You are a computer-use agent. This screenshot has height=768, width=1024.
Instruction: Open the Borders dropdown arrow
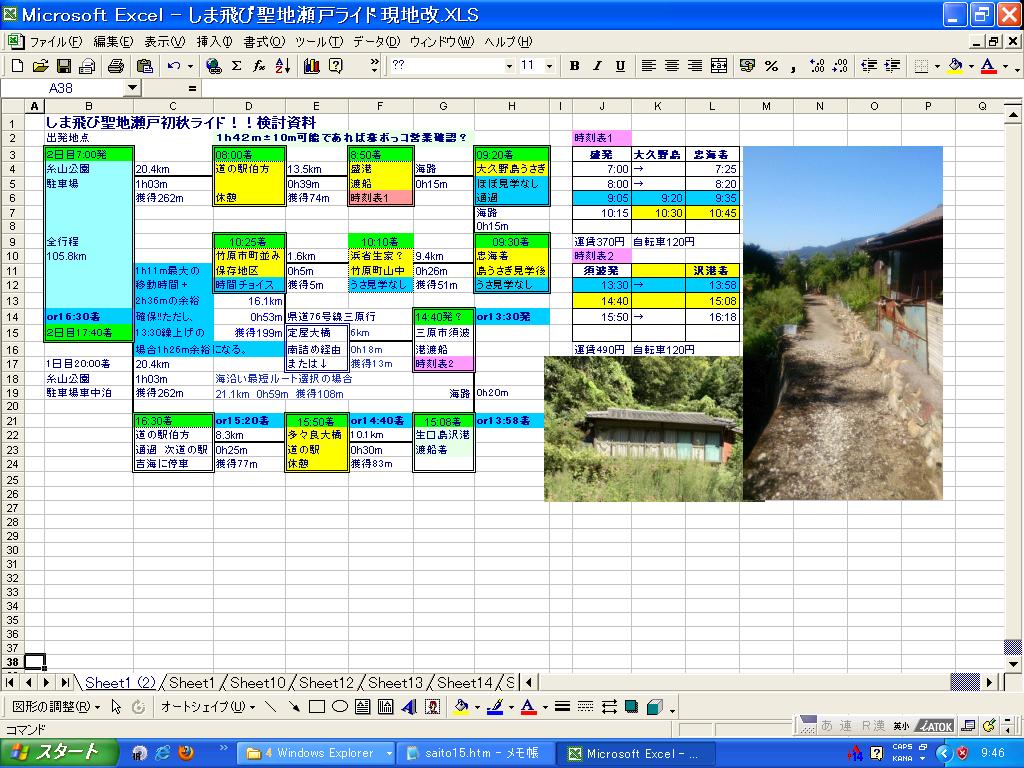pos(937,66)
